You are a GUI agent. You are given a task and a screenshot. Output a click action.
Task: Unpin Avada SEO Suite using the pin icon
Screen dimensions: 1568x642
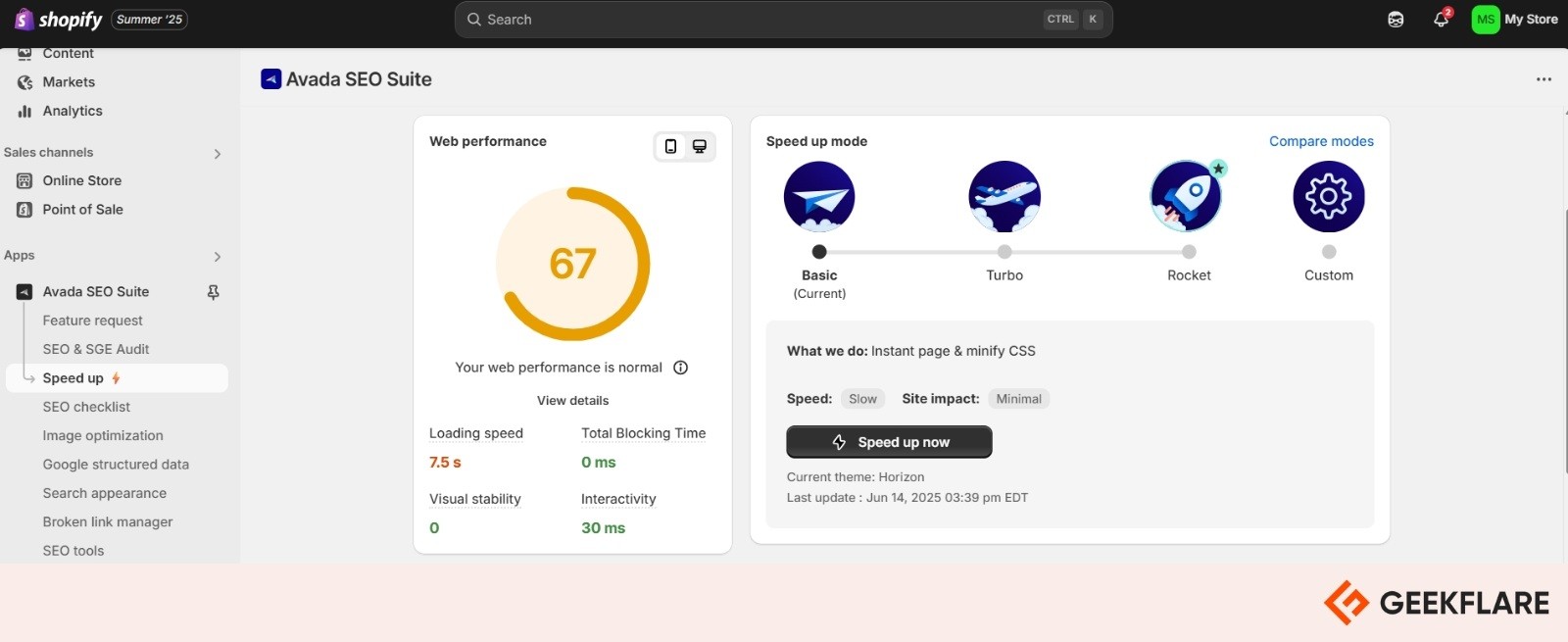213,292
